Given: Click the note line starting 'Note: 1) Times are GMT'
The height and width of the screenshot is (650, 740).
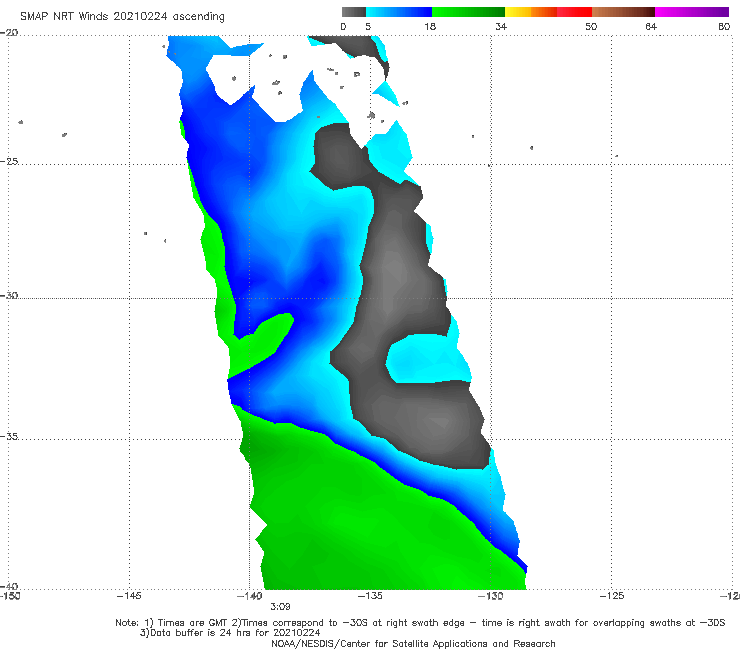Looking at the screenshot, I should 420,623.
